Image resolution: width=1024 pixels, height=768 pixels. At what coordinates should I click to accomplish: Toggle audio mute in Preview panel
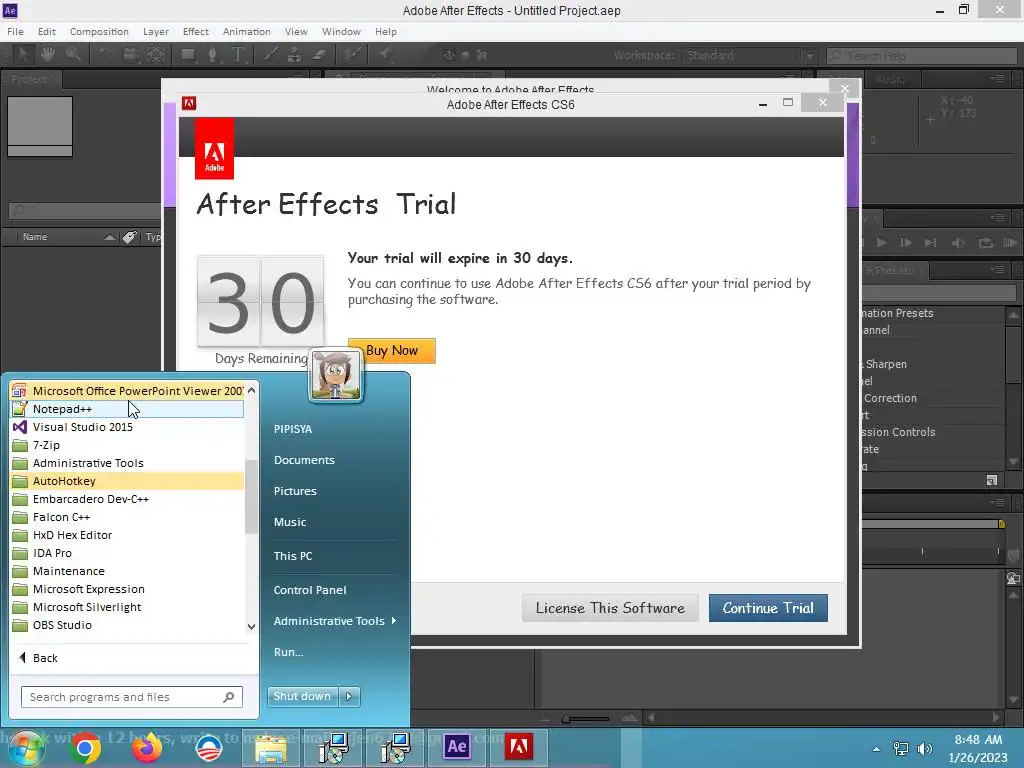(958, 243)
